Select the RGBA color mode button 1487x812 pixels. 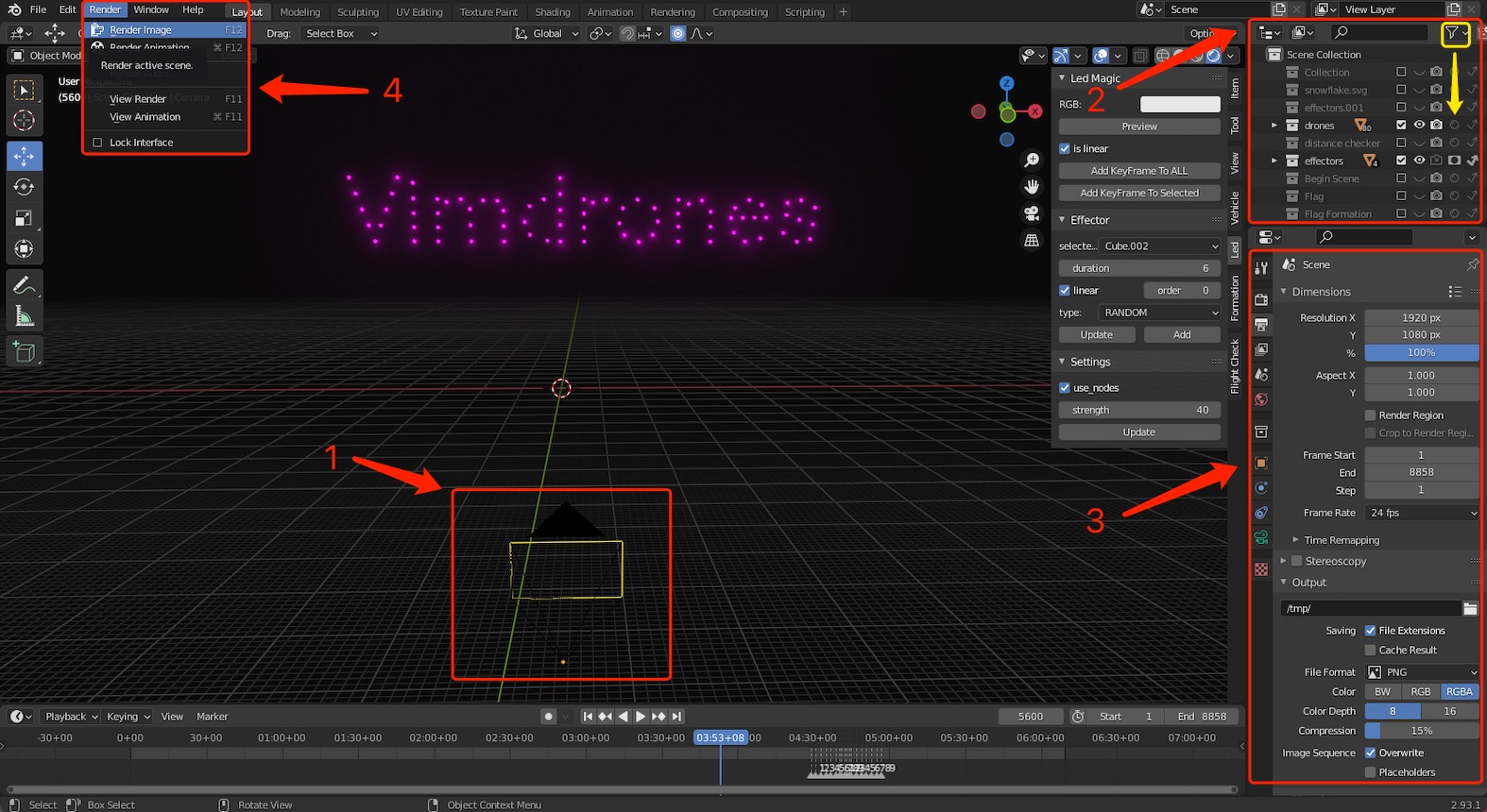[1460, 692]
